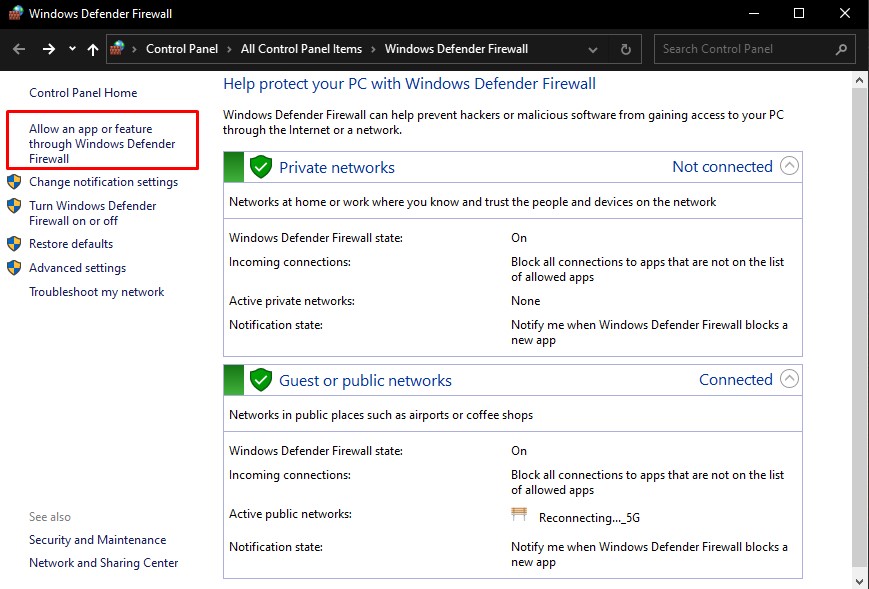Click 'Active private networks:' label
The height and width of the screenshot is (589, 869).
(x=292, y=301)
